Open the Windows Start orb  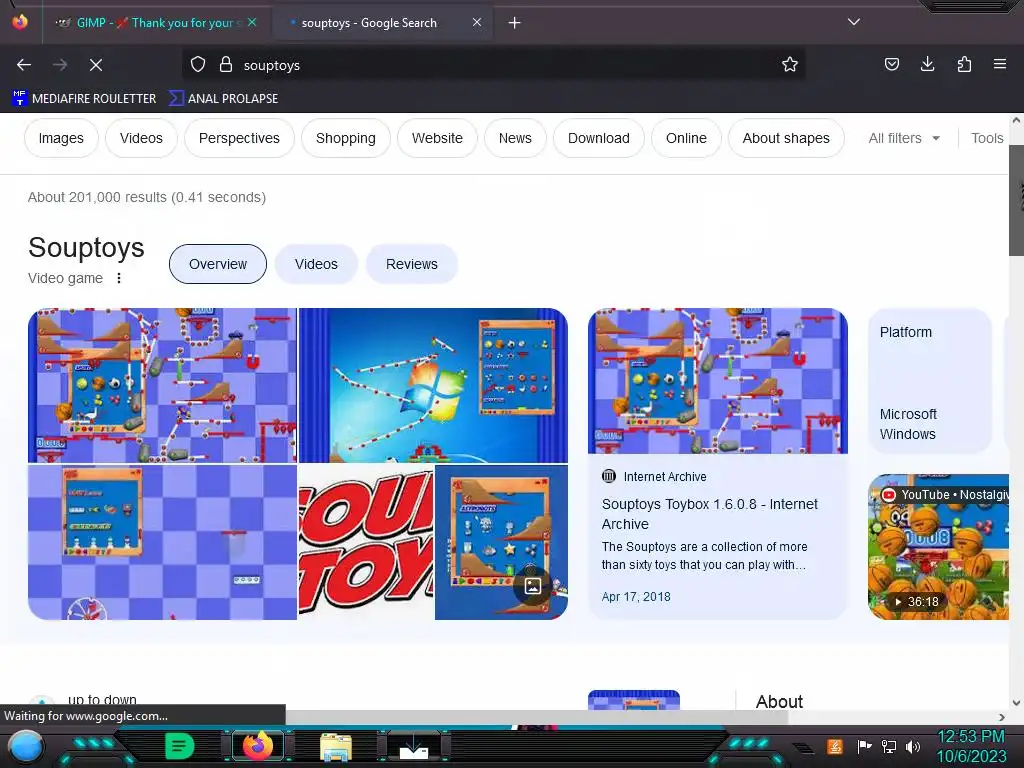pyautogui.click(x=25, y=747)
